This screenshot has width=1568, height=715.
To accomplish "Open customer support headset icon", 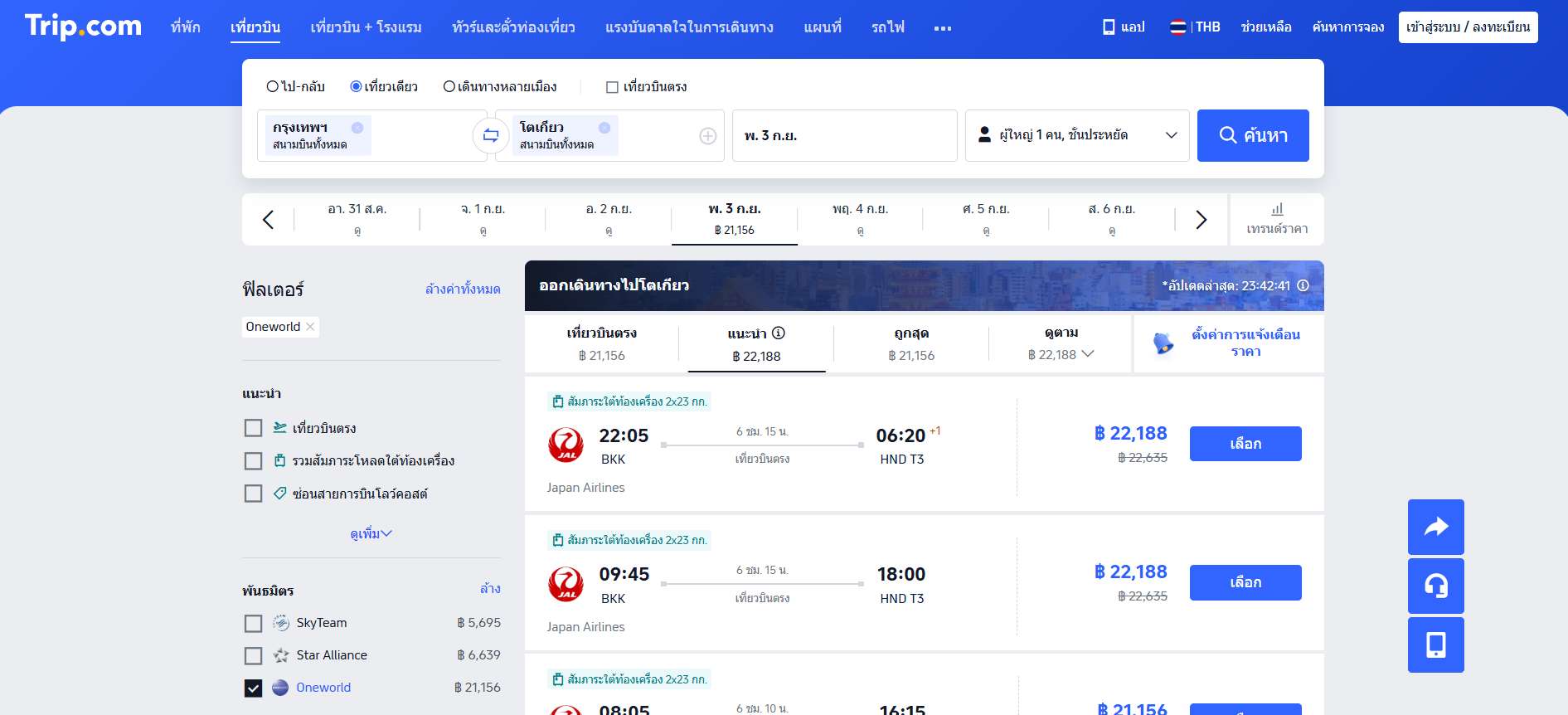I will 1435,586.
